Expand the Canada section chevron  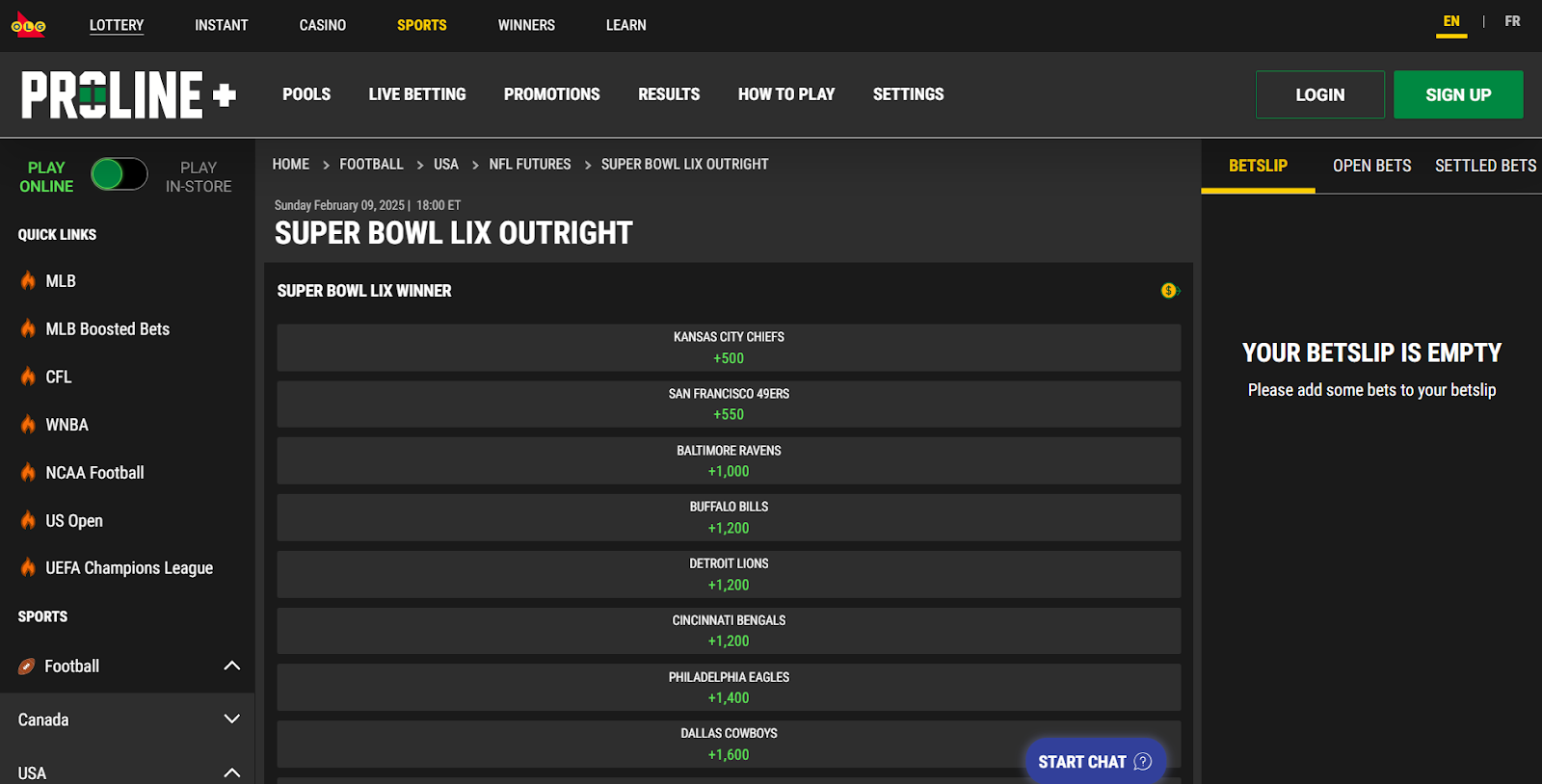(232, 719)
